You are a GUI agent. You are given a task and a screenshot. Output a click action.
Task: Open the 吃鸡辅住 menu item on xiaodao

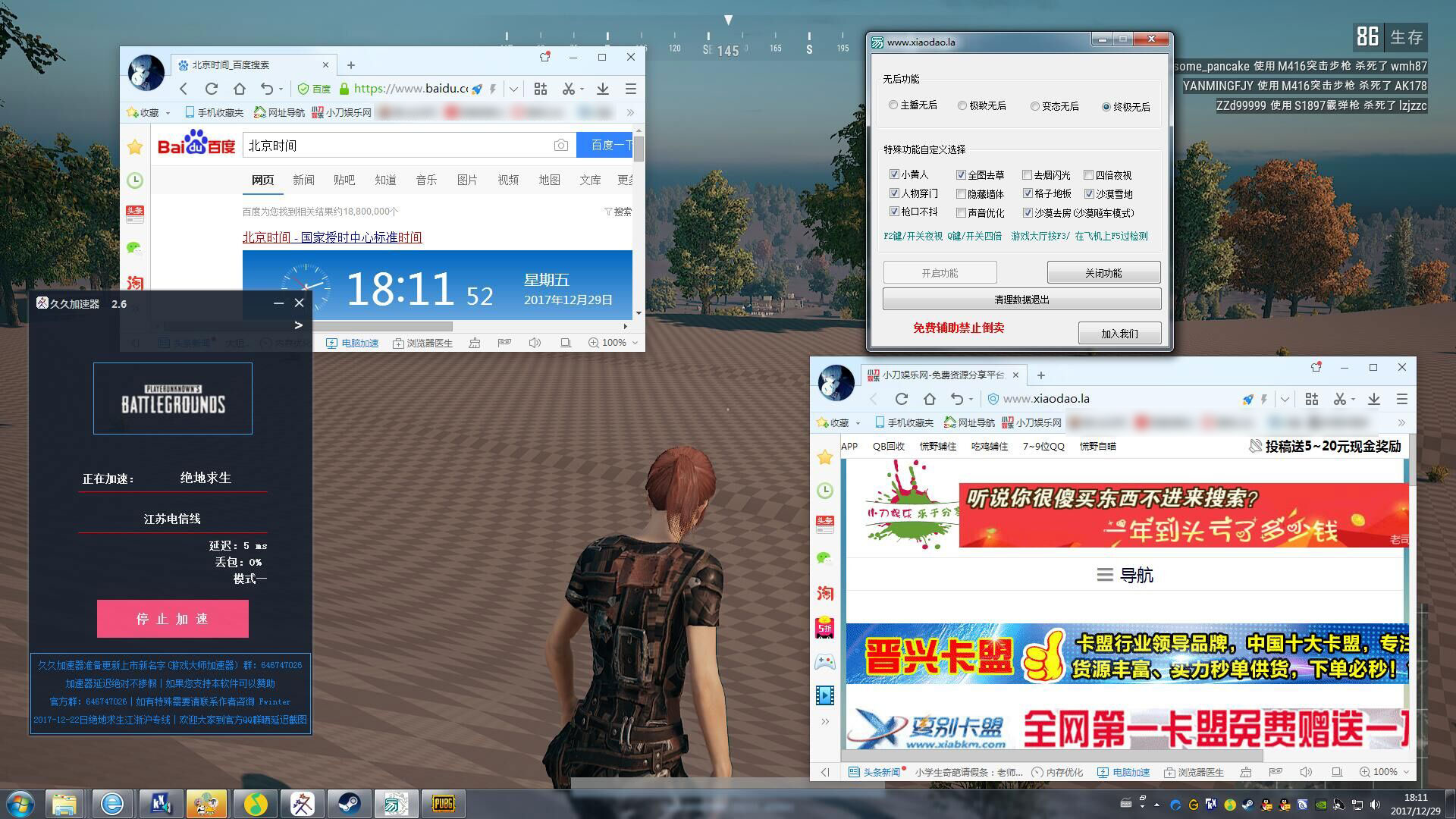[x=990, y=447]
